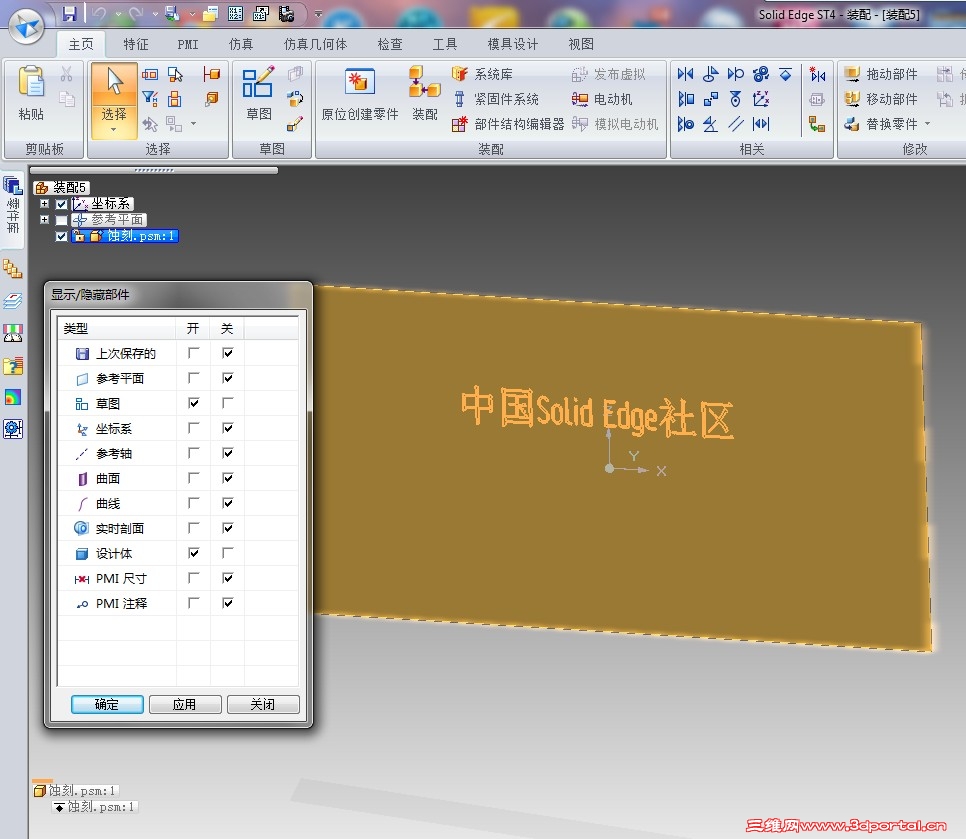Expand the lower 蚀刻.psm:1 dropdown arrow
966x839 pixels.
tap(59, 808)
